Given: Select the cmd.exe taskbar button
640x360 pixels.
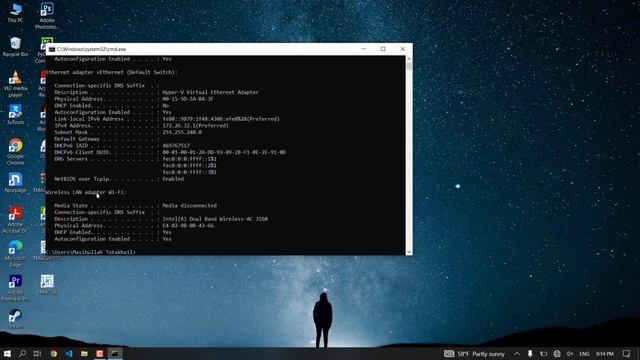Looking at the screenshot, I should coord(115,353).
